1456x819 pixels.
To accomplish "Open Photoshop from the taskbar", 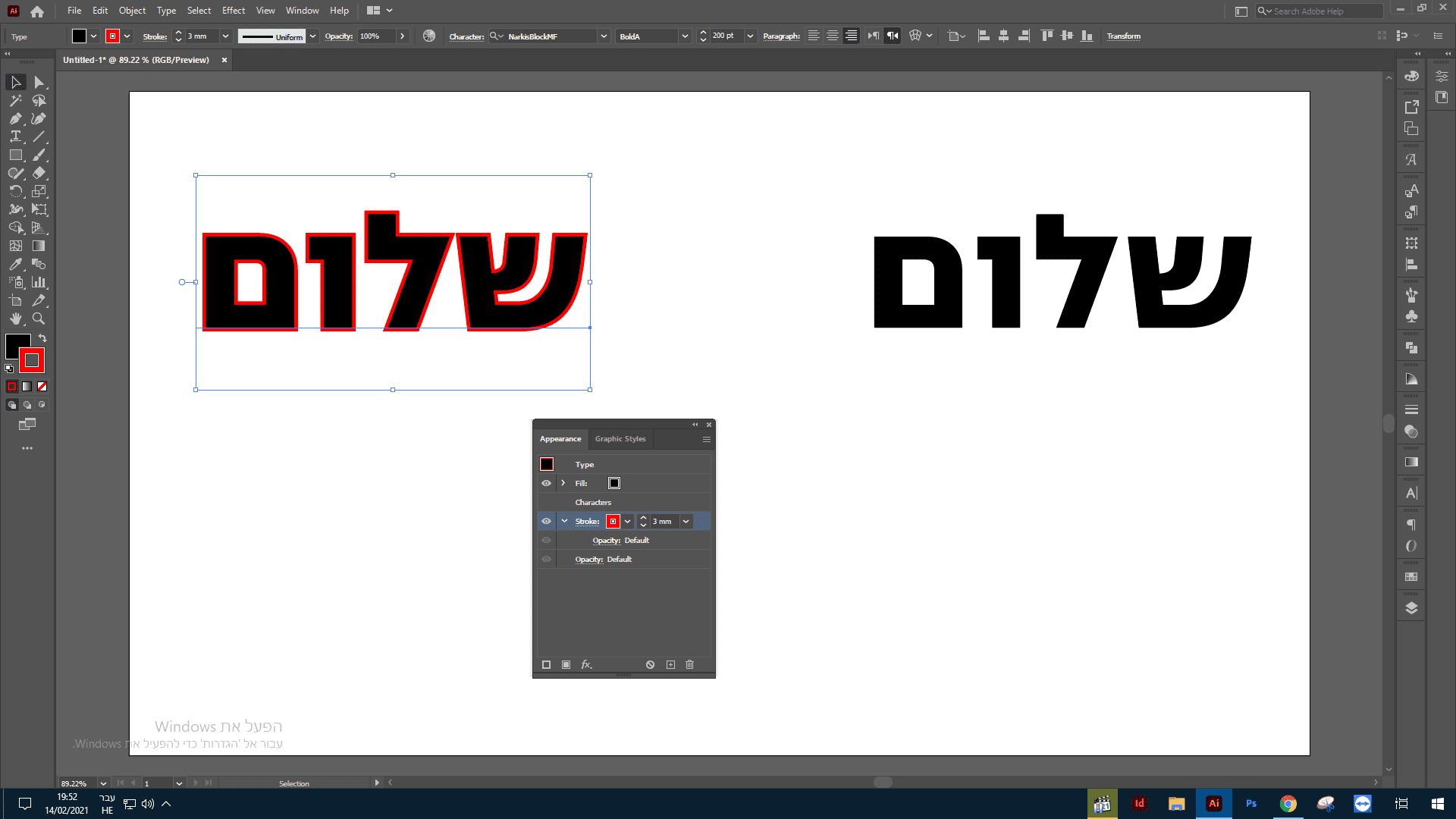I will pyautogui.click(x=1251, y=804).
